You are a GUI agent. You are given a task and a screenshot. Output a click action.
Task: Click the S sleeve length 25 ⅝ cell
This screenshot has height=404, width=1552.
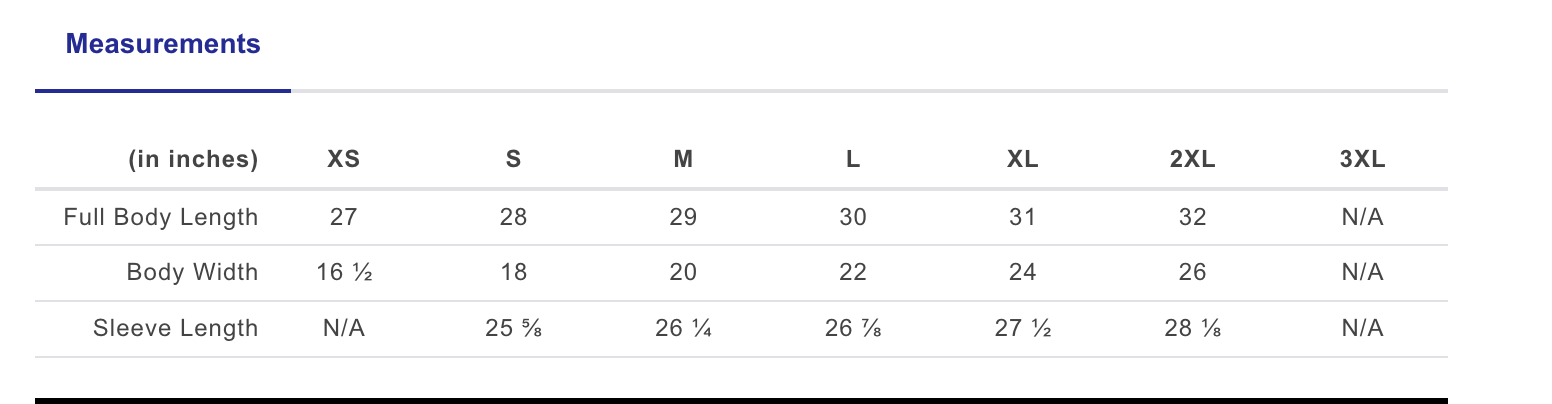pos(513,328)
